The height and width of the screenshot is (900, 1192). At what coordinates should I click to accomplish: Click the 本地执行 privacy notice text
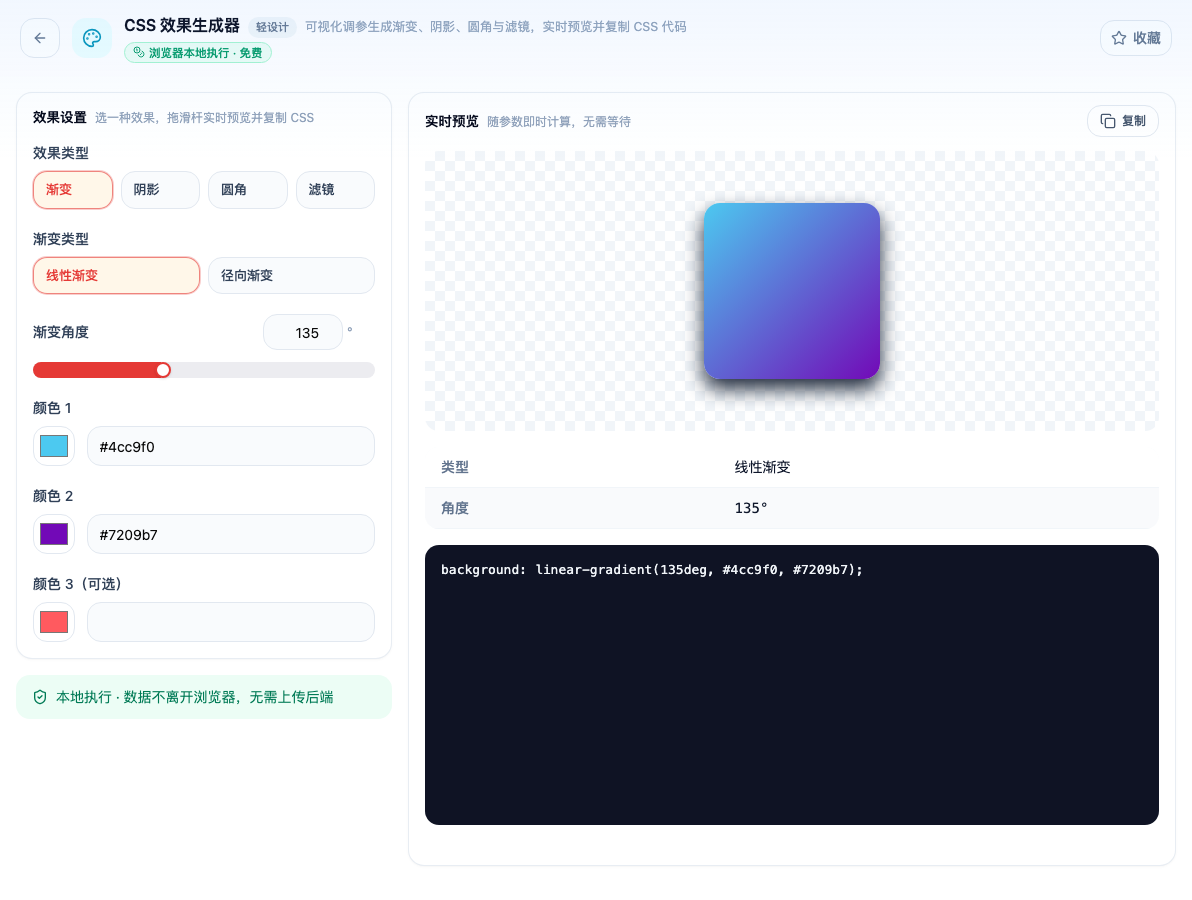pos(195,697)
